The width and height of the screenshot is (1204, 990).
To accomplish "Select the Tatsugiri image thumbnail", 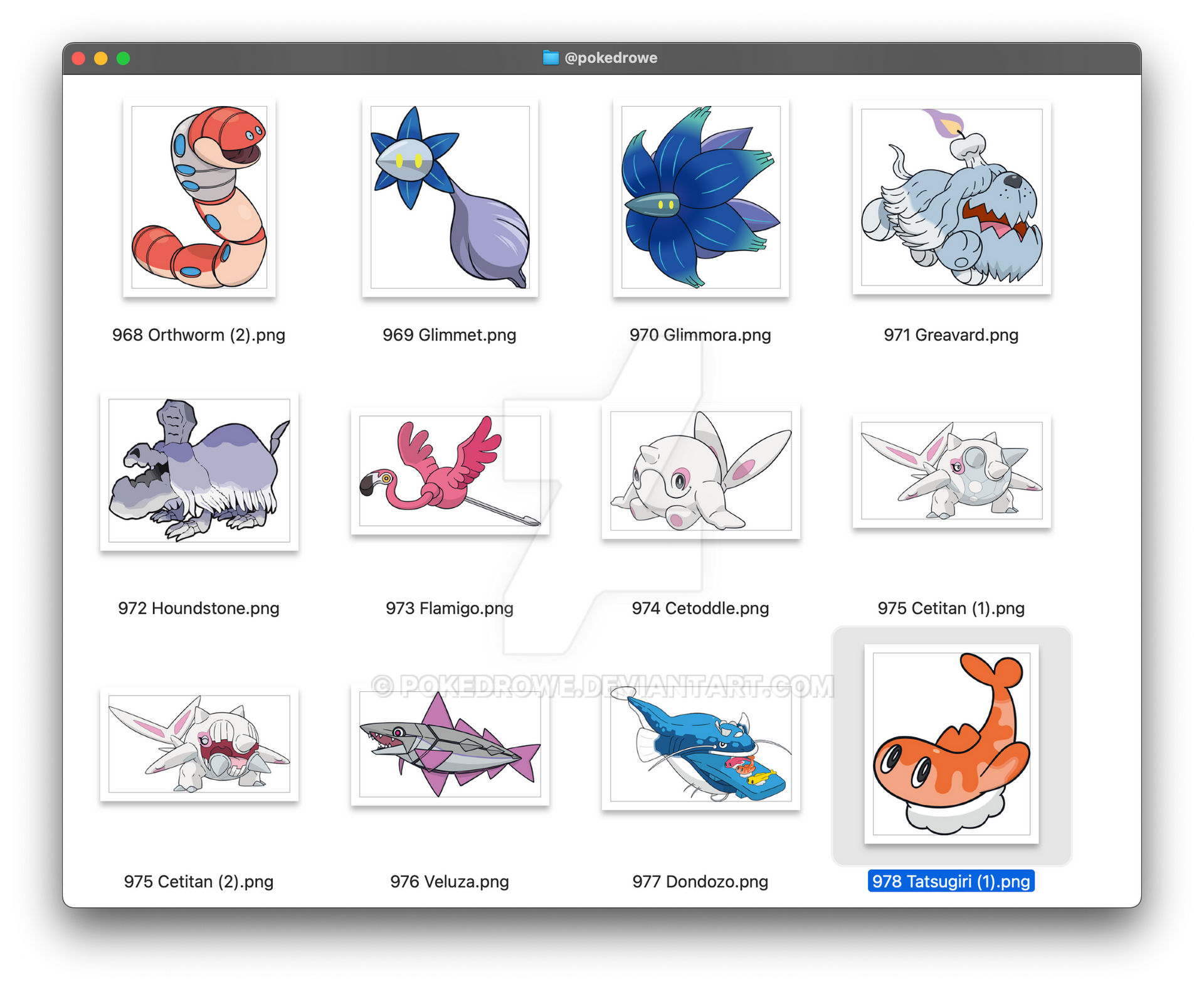I will pos(951,744).
